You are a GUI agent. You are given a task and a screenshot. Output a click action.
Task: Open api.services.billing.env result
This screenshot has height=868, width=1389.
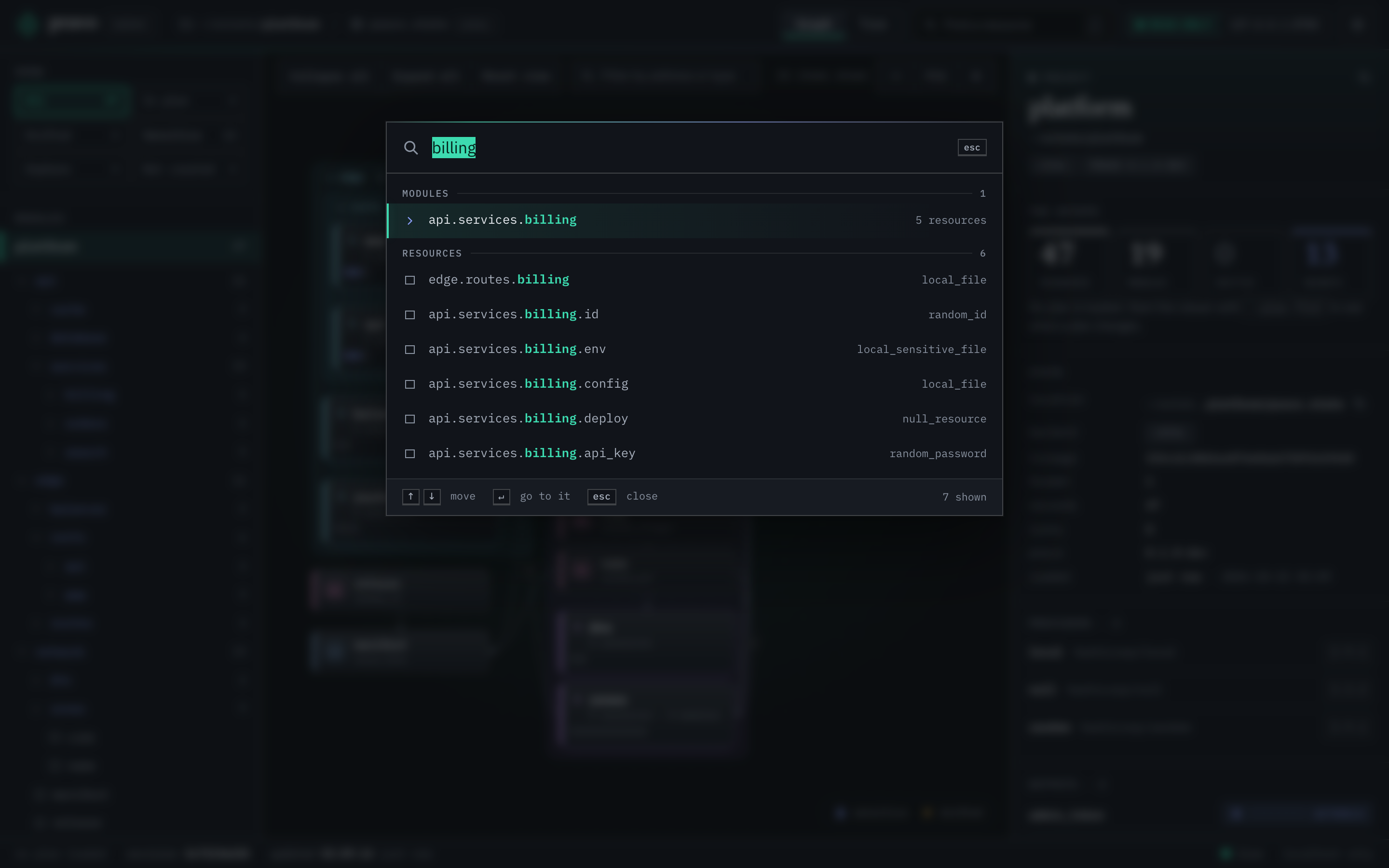[x=694, y=350]
